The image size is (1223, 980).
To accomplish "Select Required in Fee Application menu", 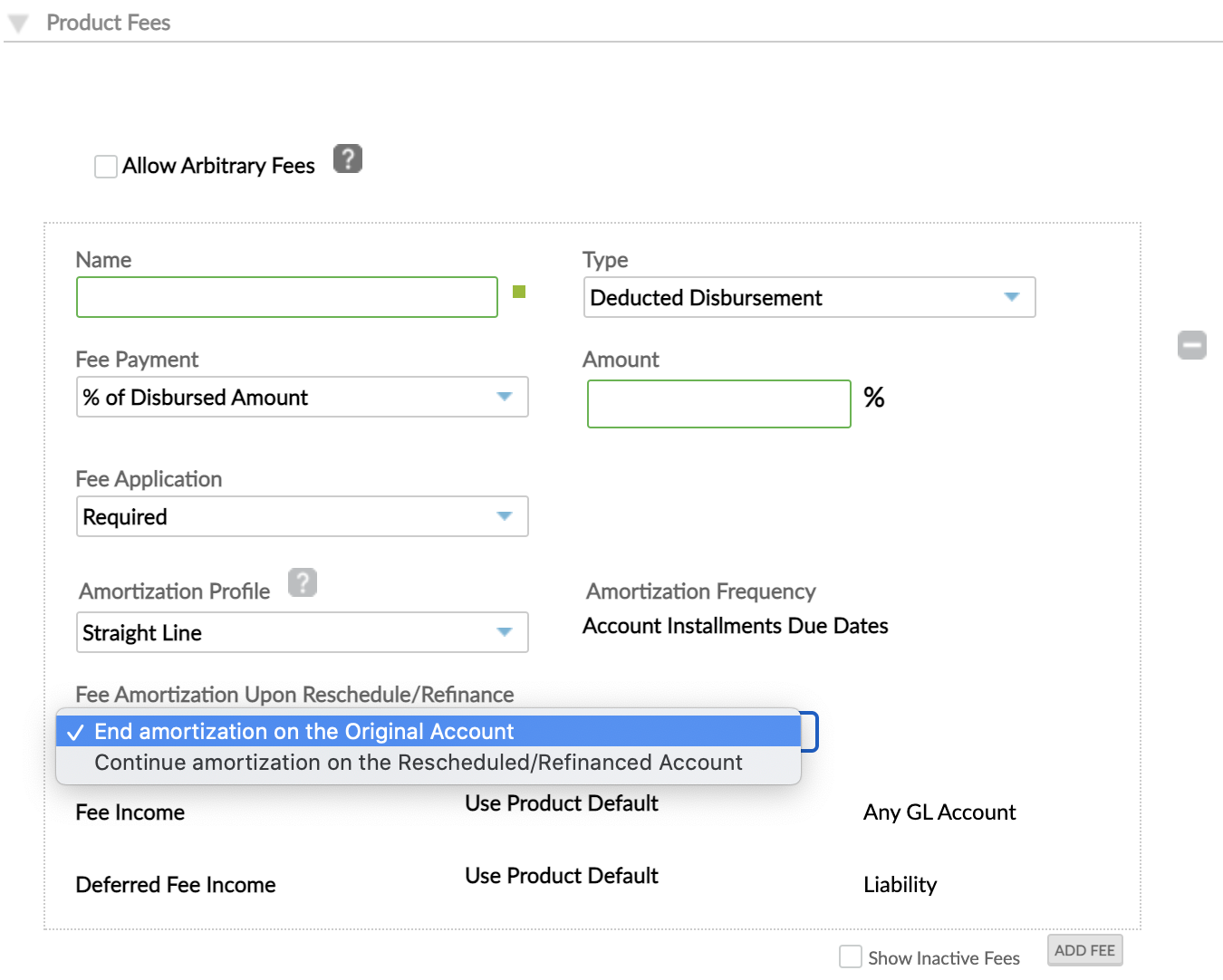I will 302,516.
